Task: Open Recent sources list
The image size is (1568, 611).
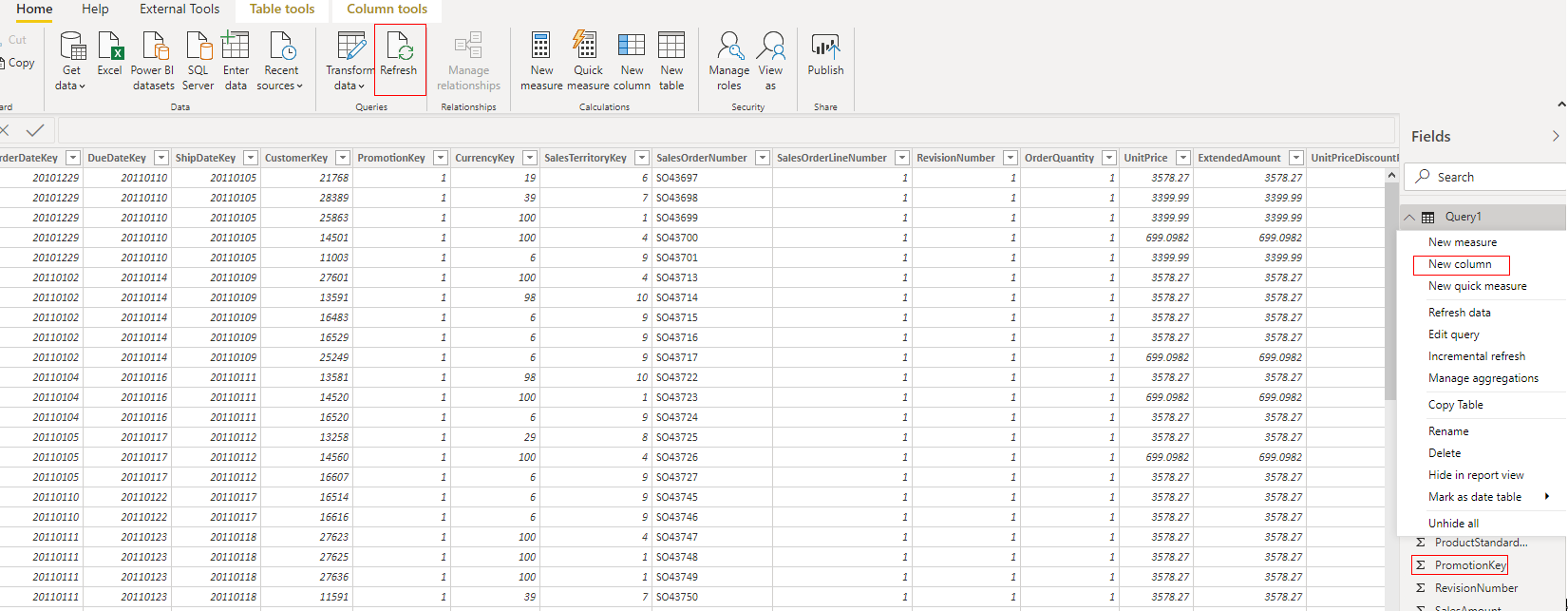Action: click(x=281, y=61)
